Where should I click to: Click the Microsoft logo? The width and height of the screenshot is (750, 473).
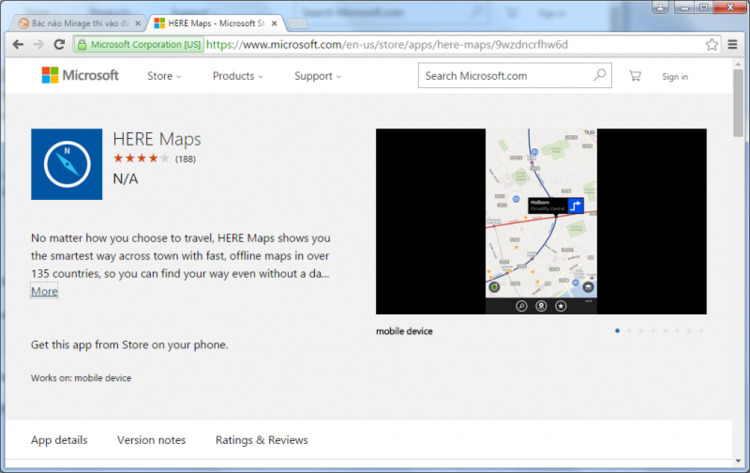(x=80, y=75)
